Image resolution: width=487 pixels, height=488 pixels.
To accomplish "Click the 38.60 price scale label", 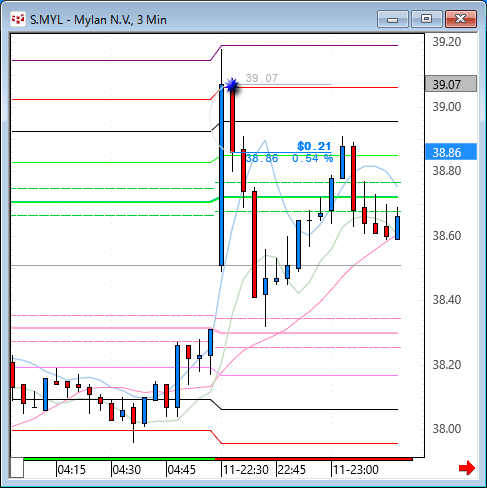I will 447,236.
